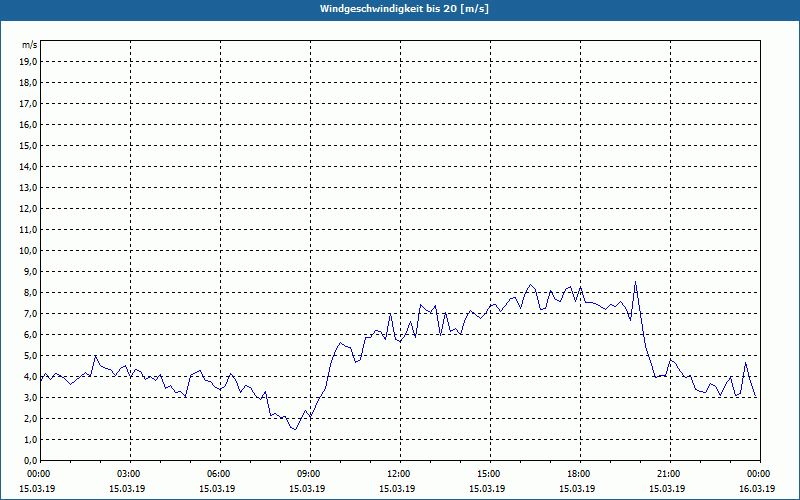This screenshot has width=800, height=500.
Task: Click the m/s unit label on the y-axis
Action: coord(30,45)
